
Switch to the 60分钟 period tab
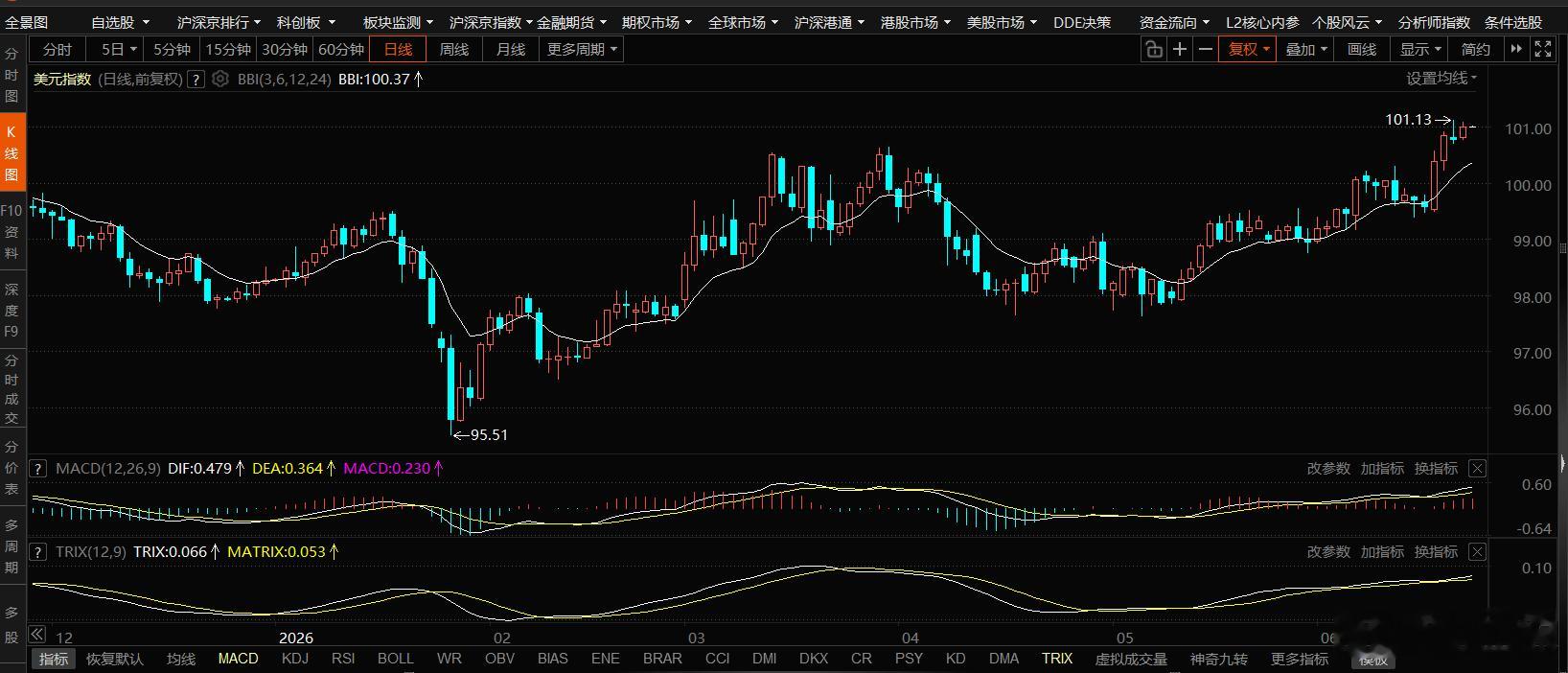coord(341,49)
